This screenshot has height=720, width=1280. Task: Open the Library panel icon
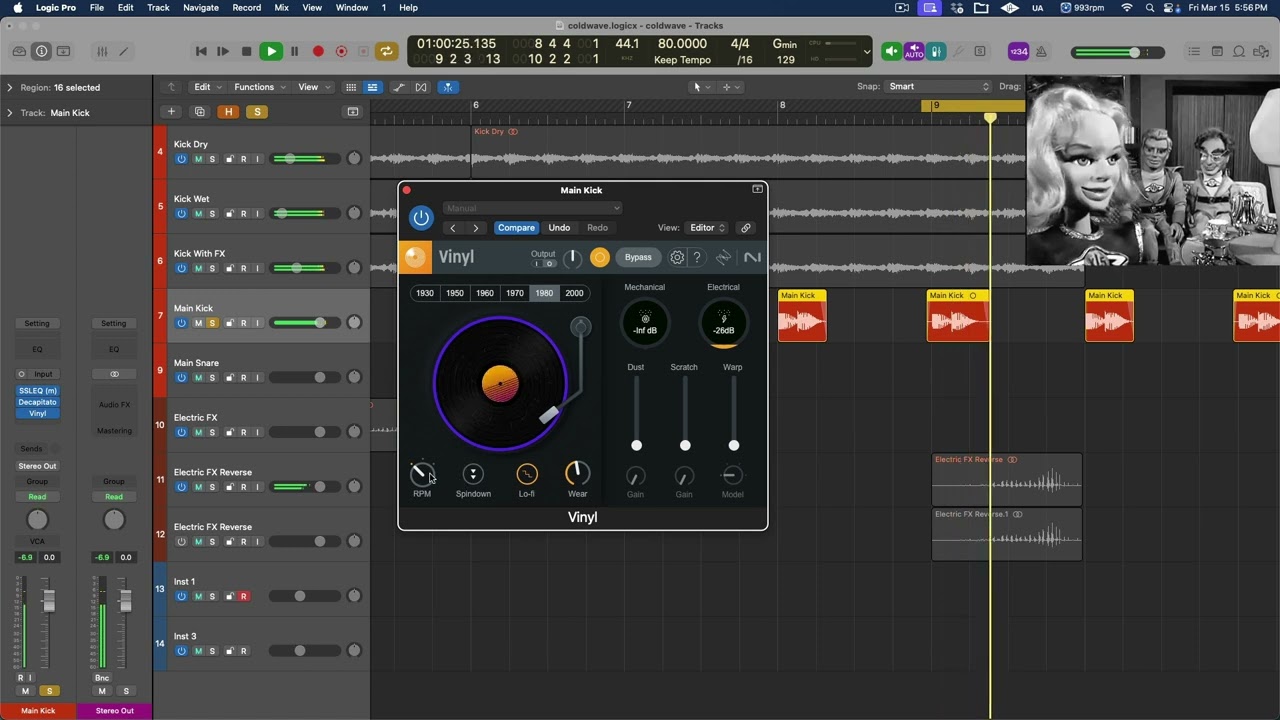click(x=19, y=51)
